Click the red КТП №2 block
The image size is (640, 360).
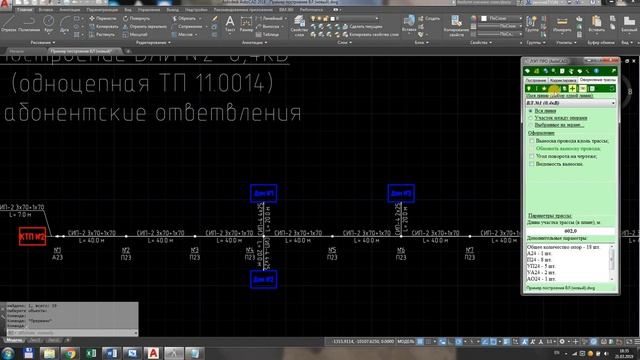[x=32, y=236]
